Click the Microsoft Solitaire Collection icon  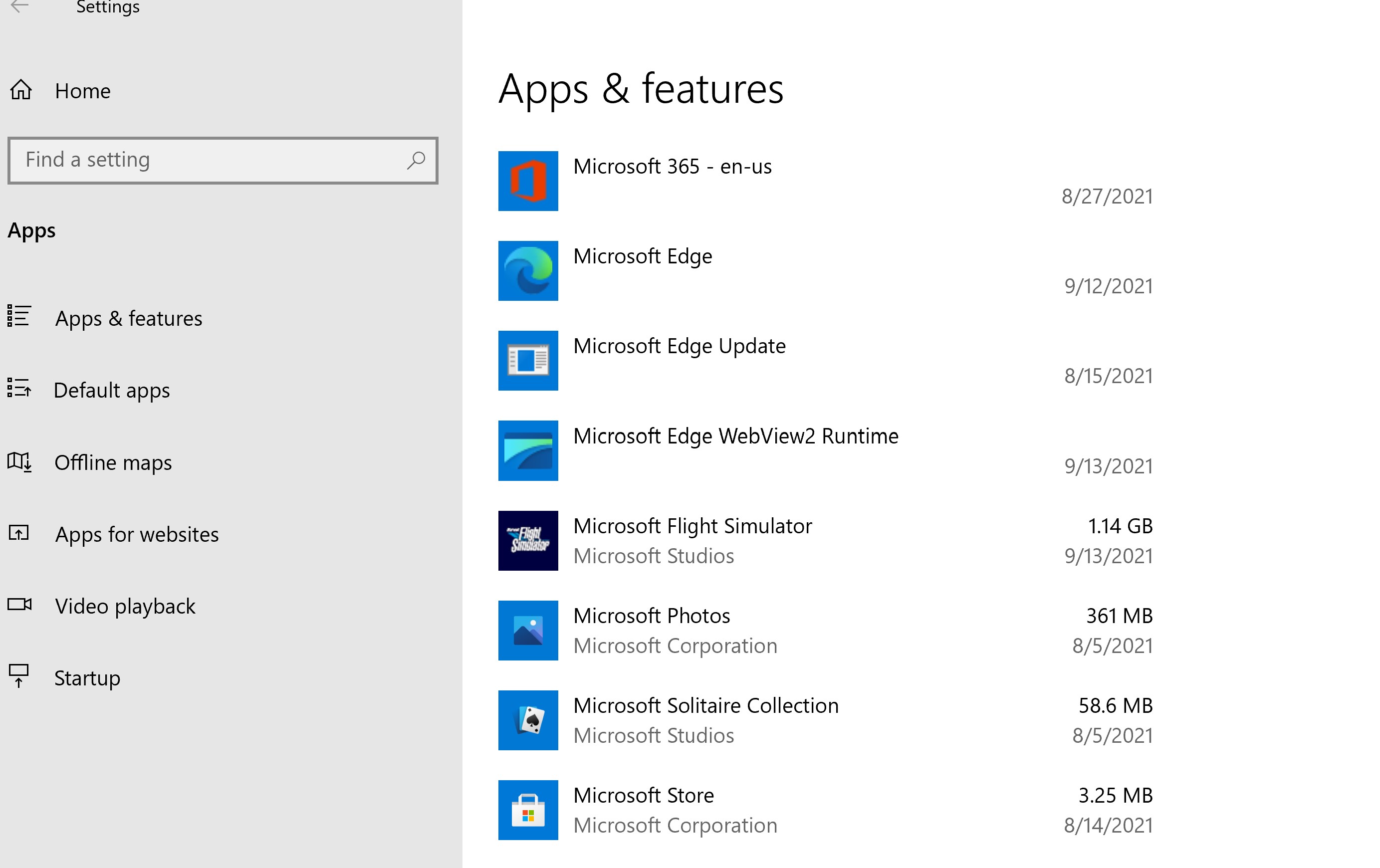coord(528,721)
